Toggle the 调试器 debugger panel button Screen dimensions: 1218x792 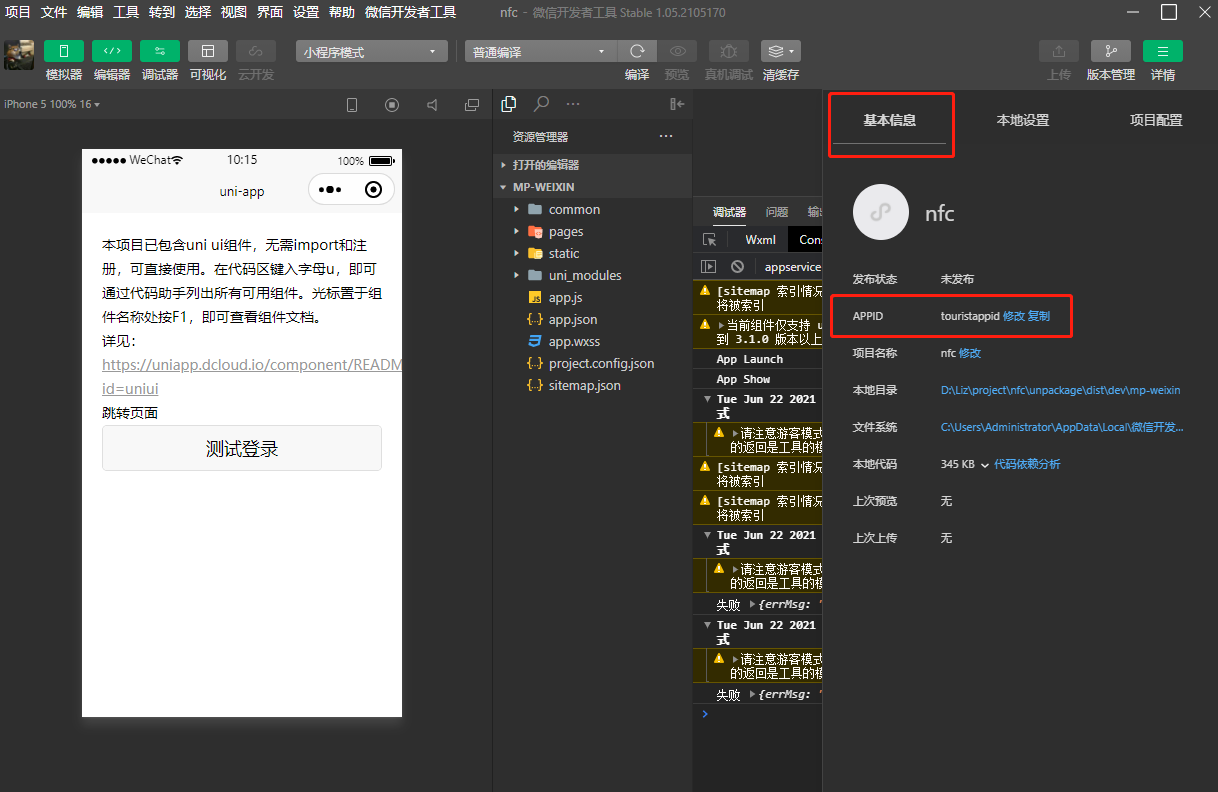160,51
